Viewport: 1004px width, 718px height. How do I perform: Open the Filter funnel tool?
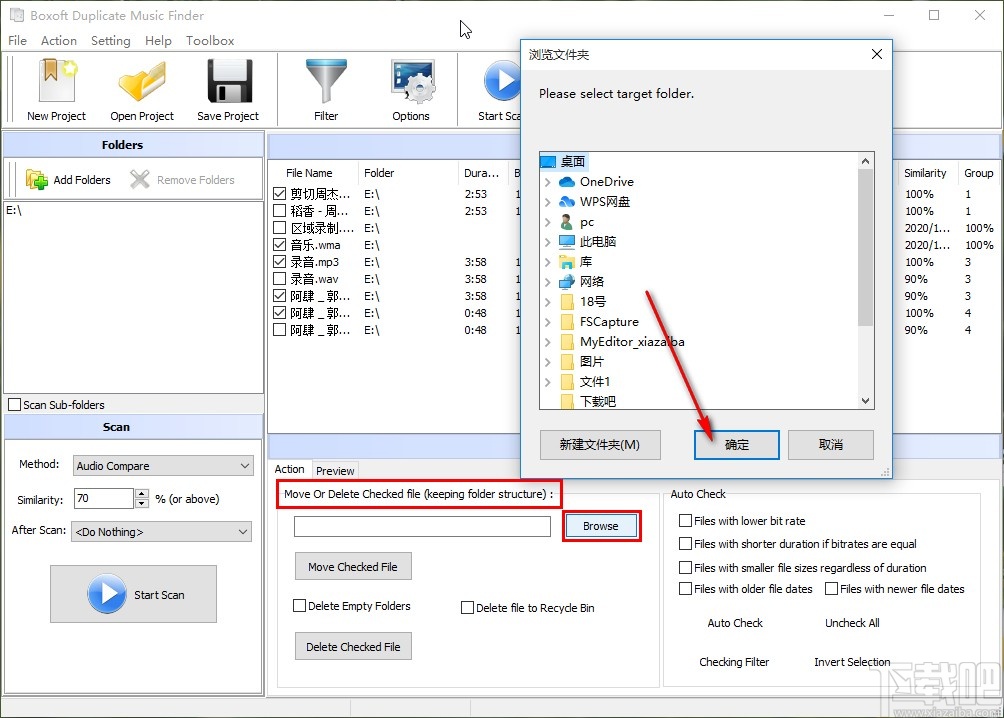click(x=326, y=81)
